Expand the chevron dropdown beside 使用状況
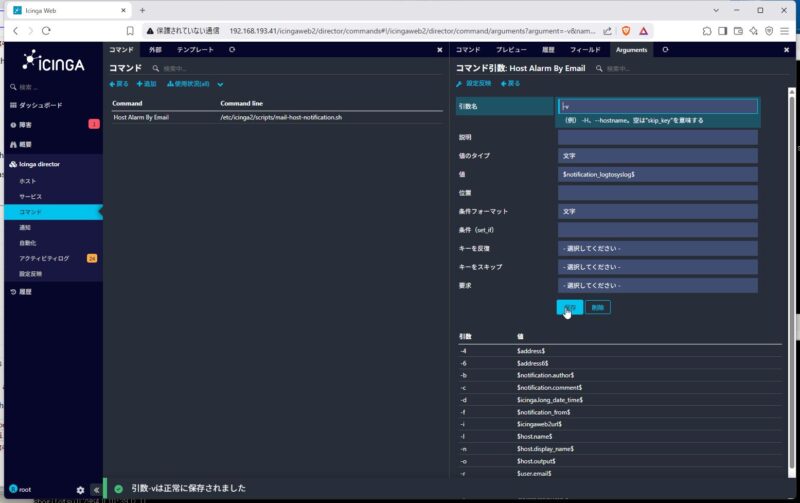Screen dimensions: 800x503 (x=220, y=84)
